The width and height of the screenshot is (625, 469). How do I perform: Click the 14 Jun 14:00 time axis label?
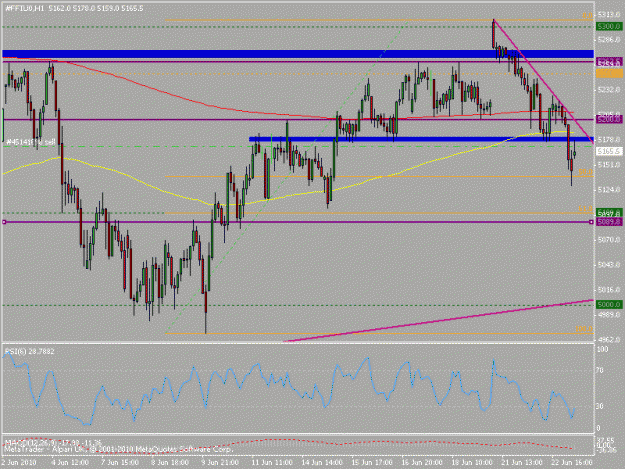point(322,463)
